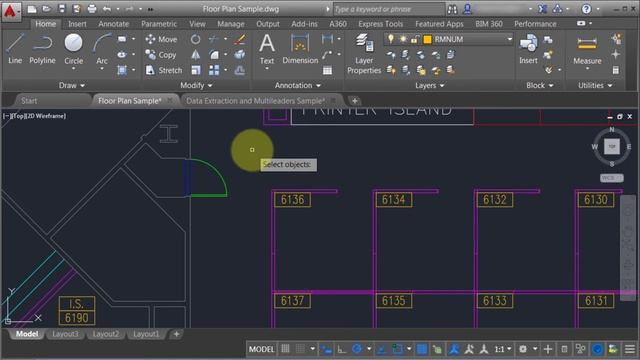The width and height of the screenshot is (640, 360).
Task: Switch to Layout2 tab
Action: coord(105,334)
